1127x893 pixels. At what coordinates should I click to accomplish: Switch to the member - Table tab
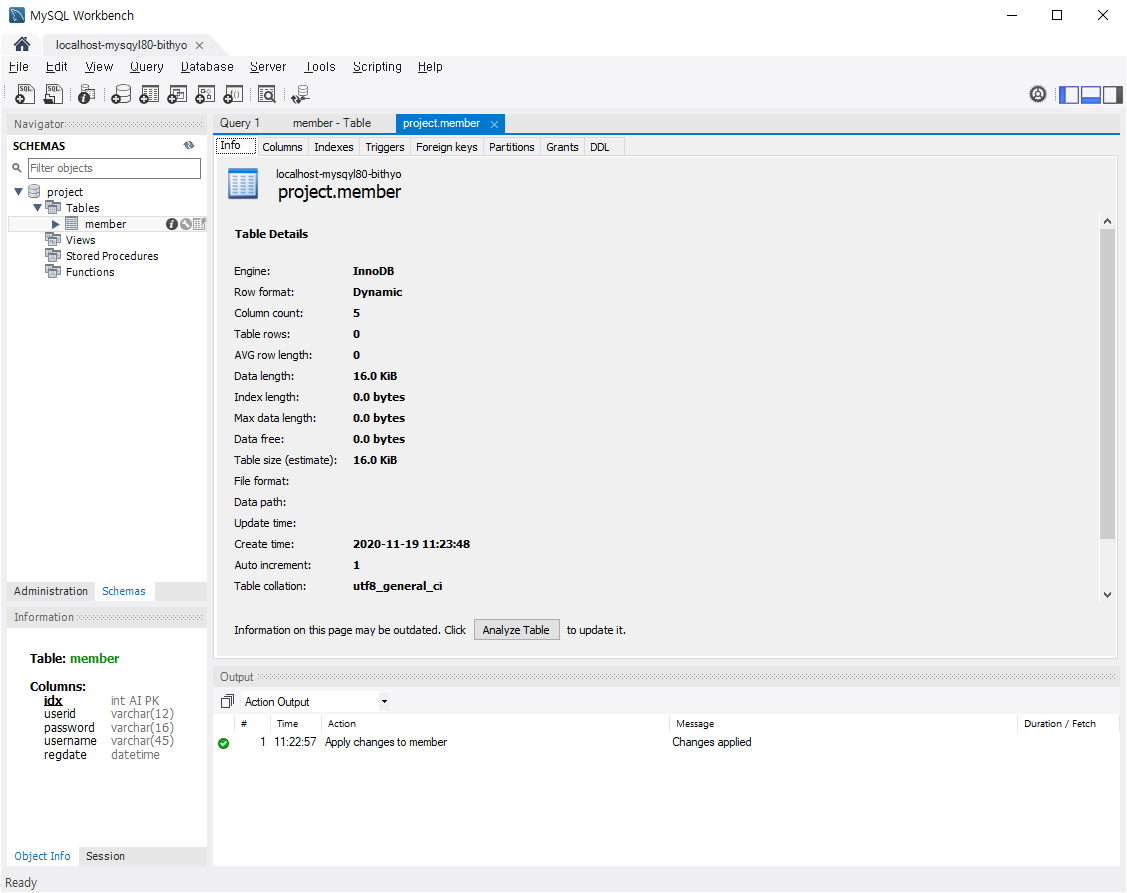click(332, 123)
